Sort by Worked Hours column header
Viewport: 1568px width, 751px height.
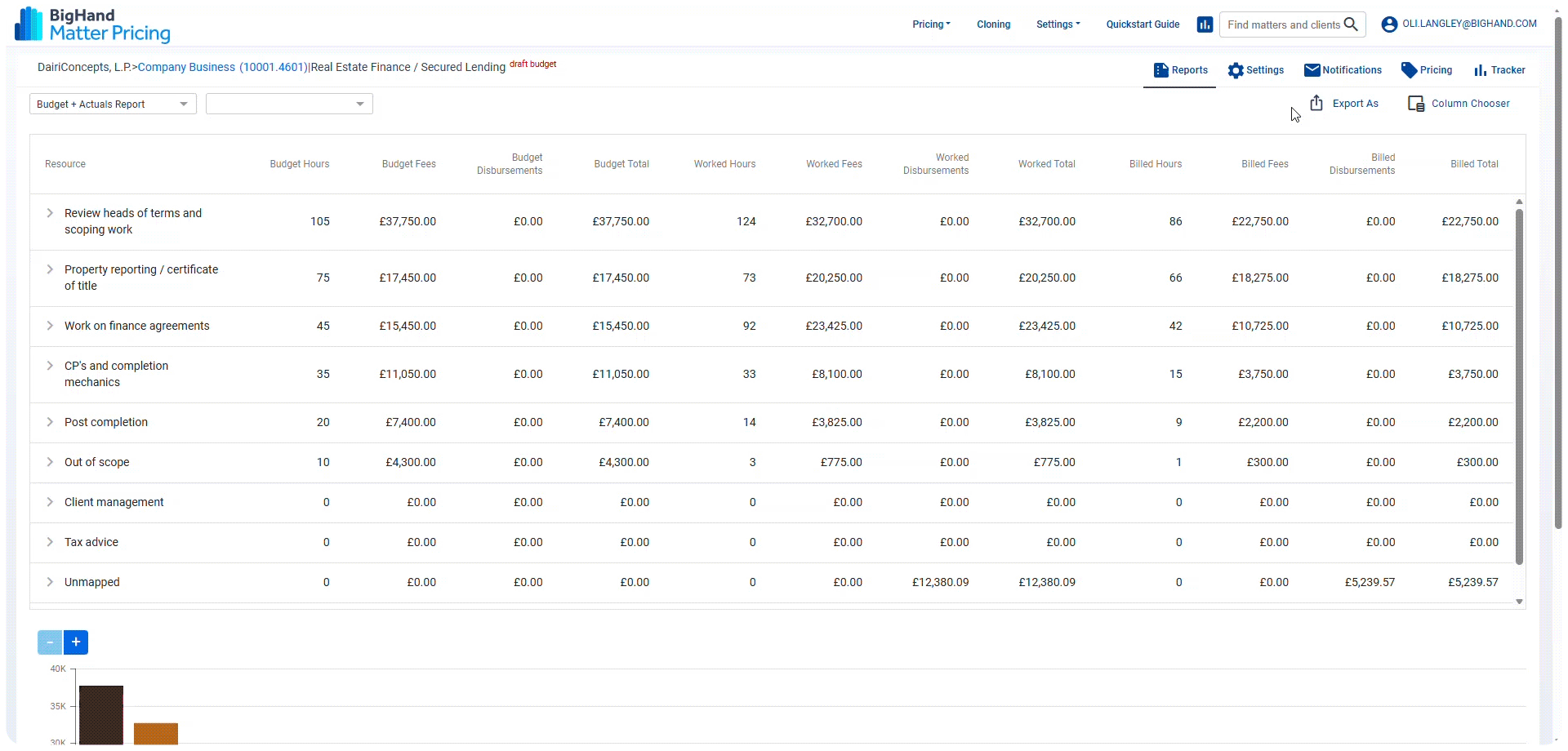click(x=724, y=164)
